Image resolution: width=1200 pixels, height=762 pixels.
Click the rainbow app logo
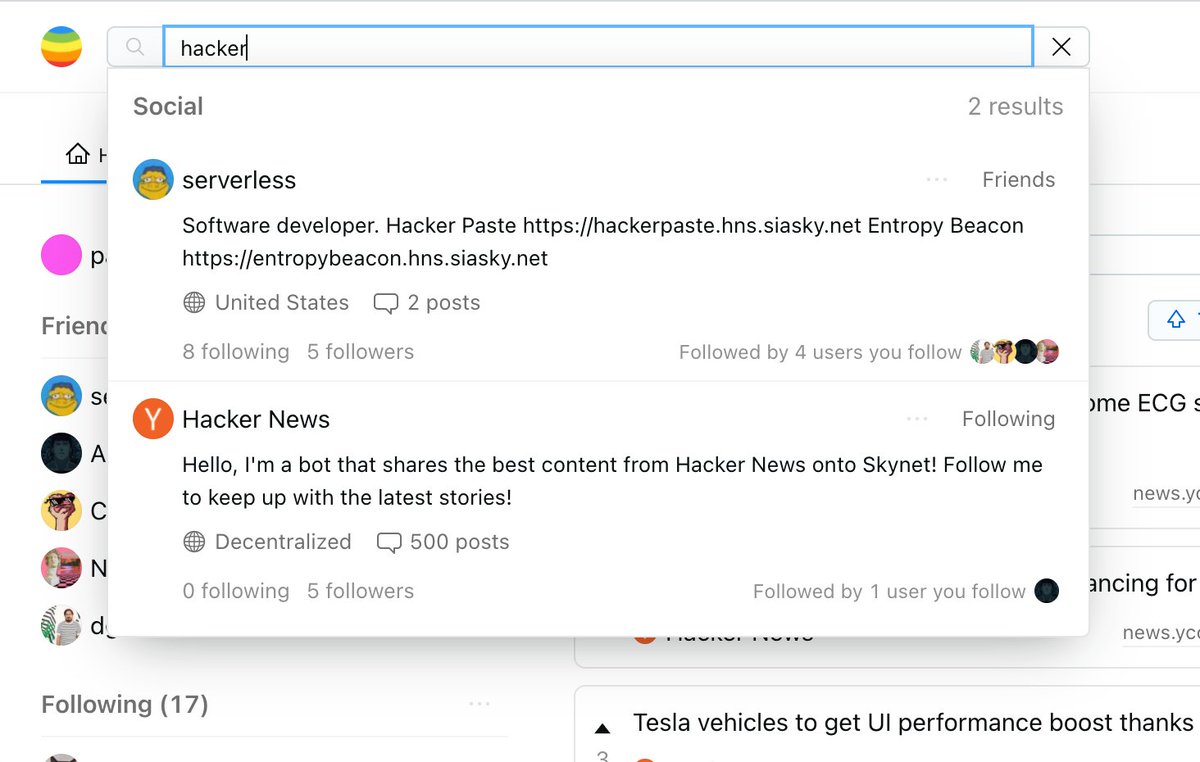61,47
